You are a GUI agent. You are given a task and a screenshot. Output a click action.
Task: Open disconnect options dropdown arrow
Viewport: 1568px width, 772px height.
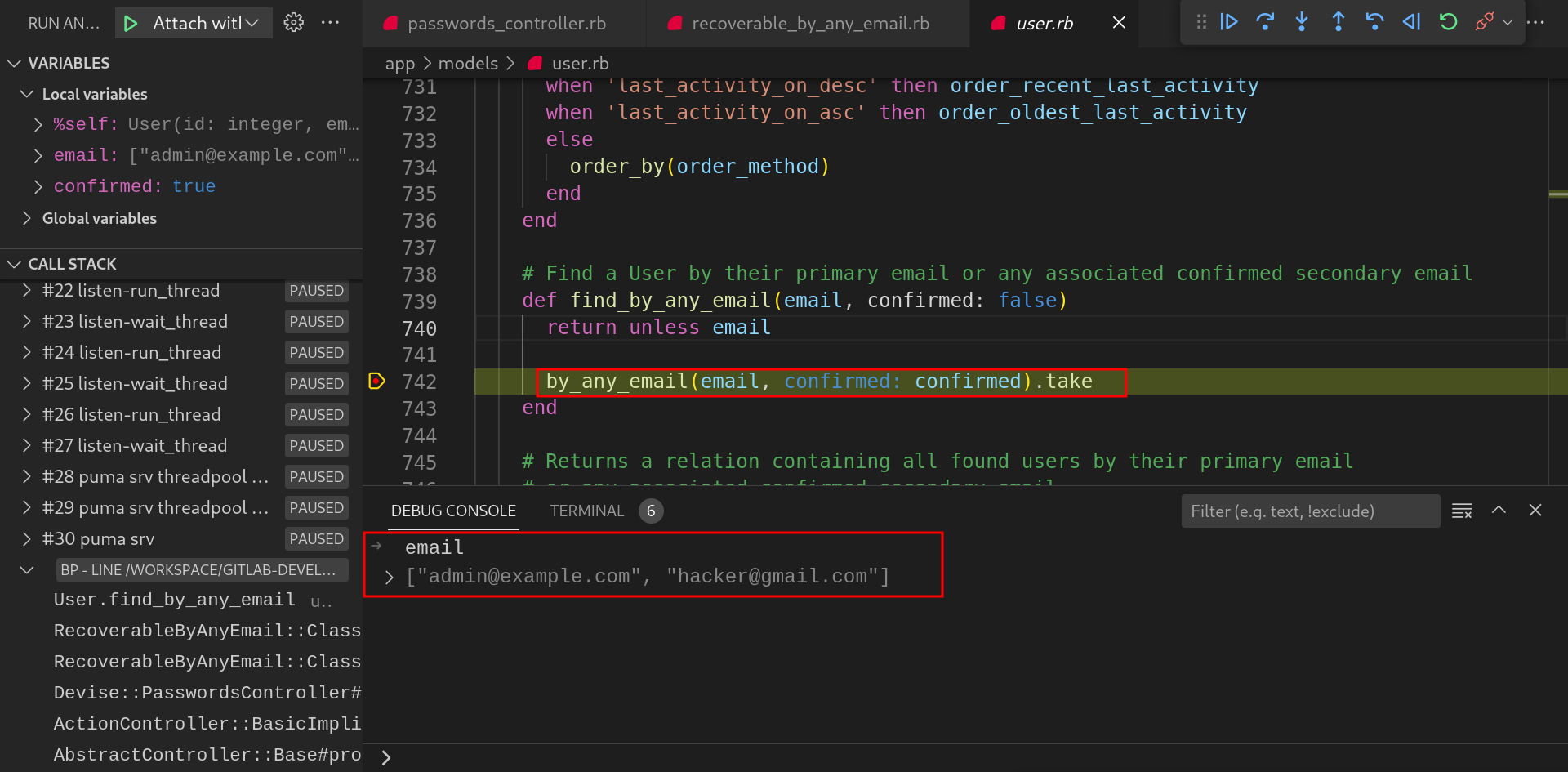pyautogui.click(x=1508, y=22)
